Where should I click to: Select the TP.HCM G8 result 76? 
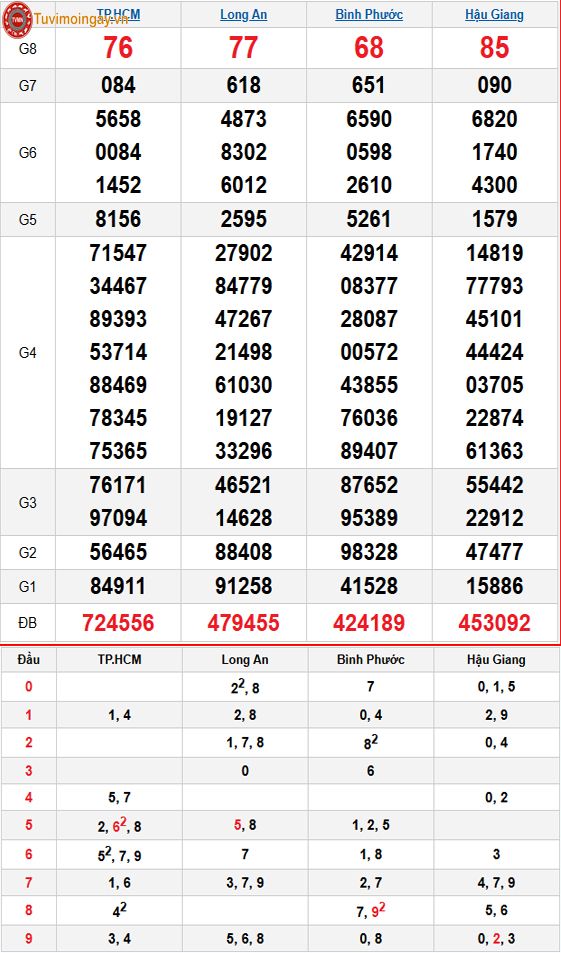[x=118, y=47]
